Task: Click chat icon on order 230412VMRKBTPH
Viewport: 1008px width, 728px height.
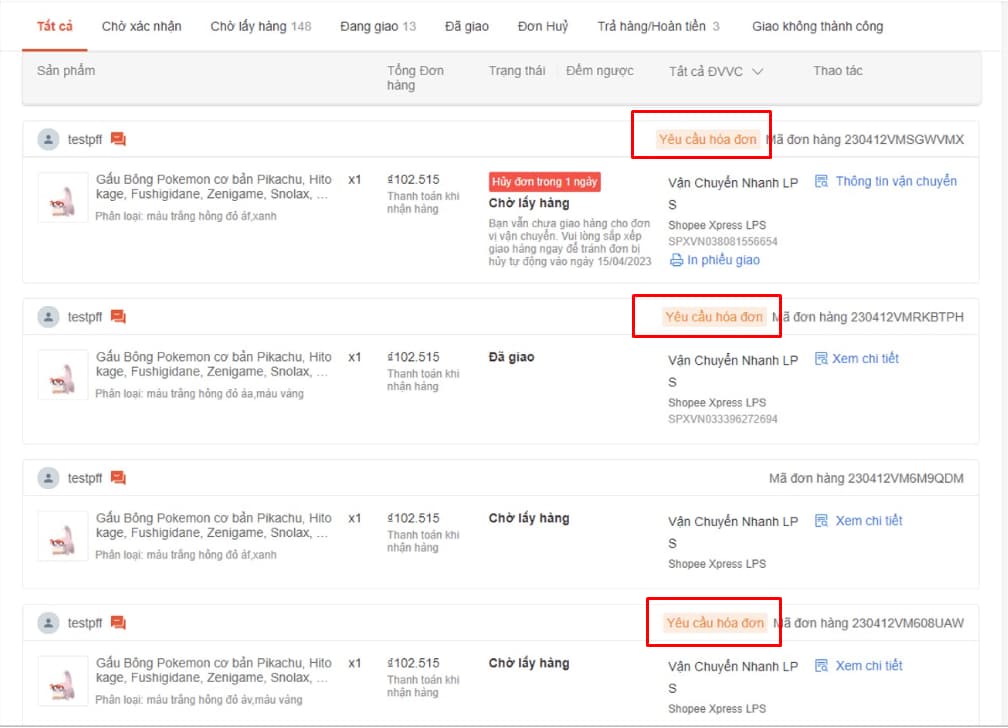Action: tap(118, 317)
